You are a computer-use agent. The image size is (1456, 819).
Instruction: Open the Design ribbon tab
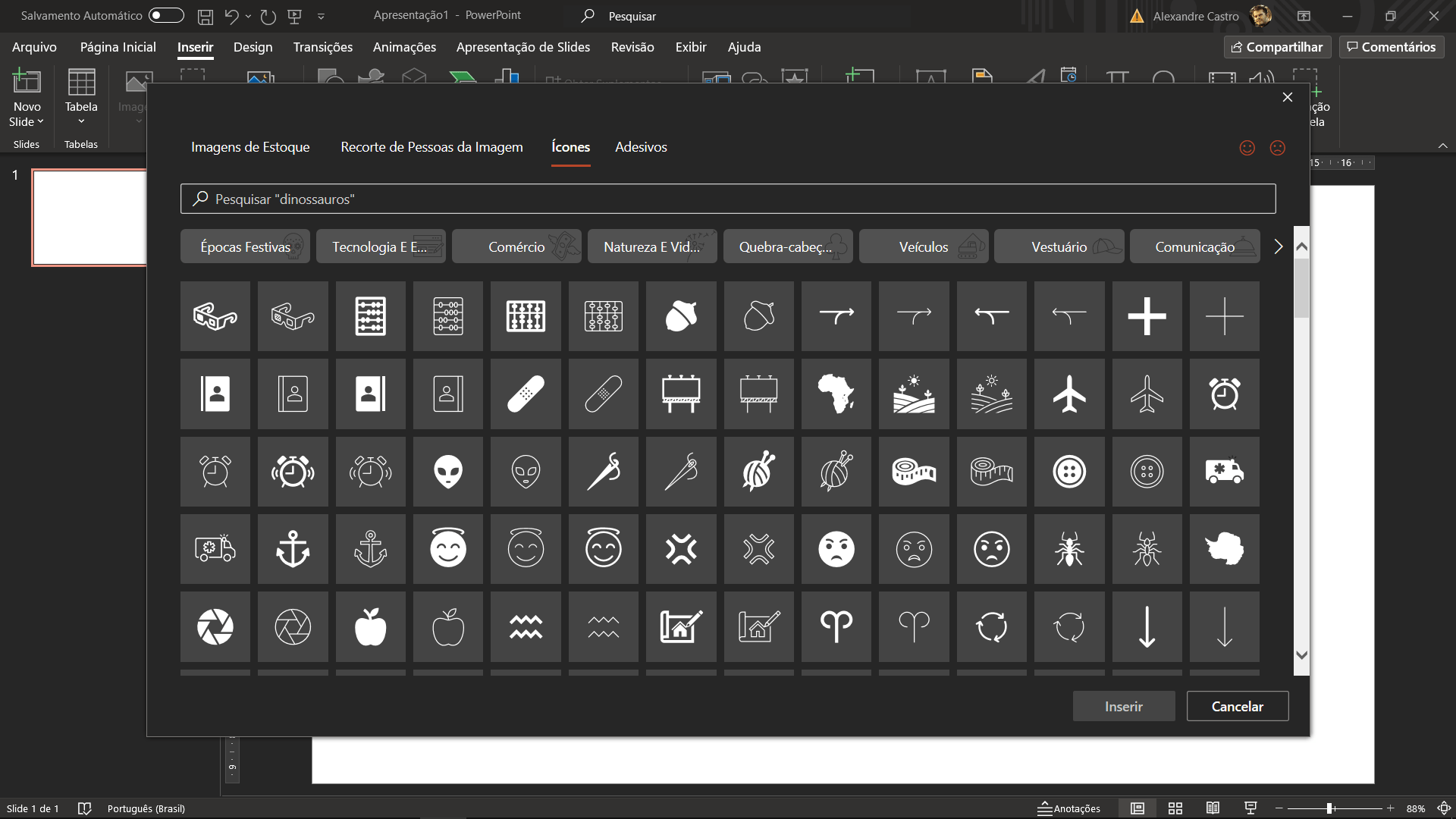click(x=253, y=47)
